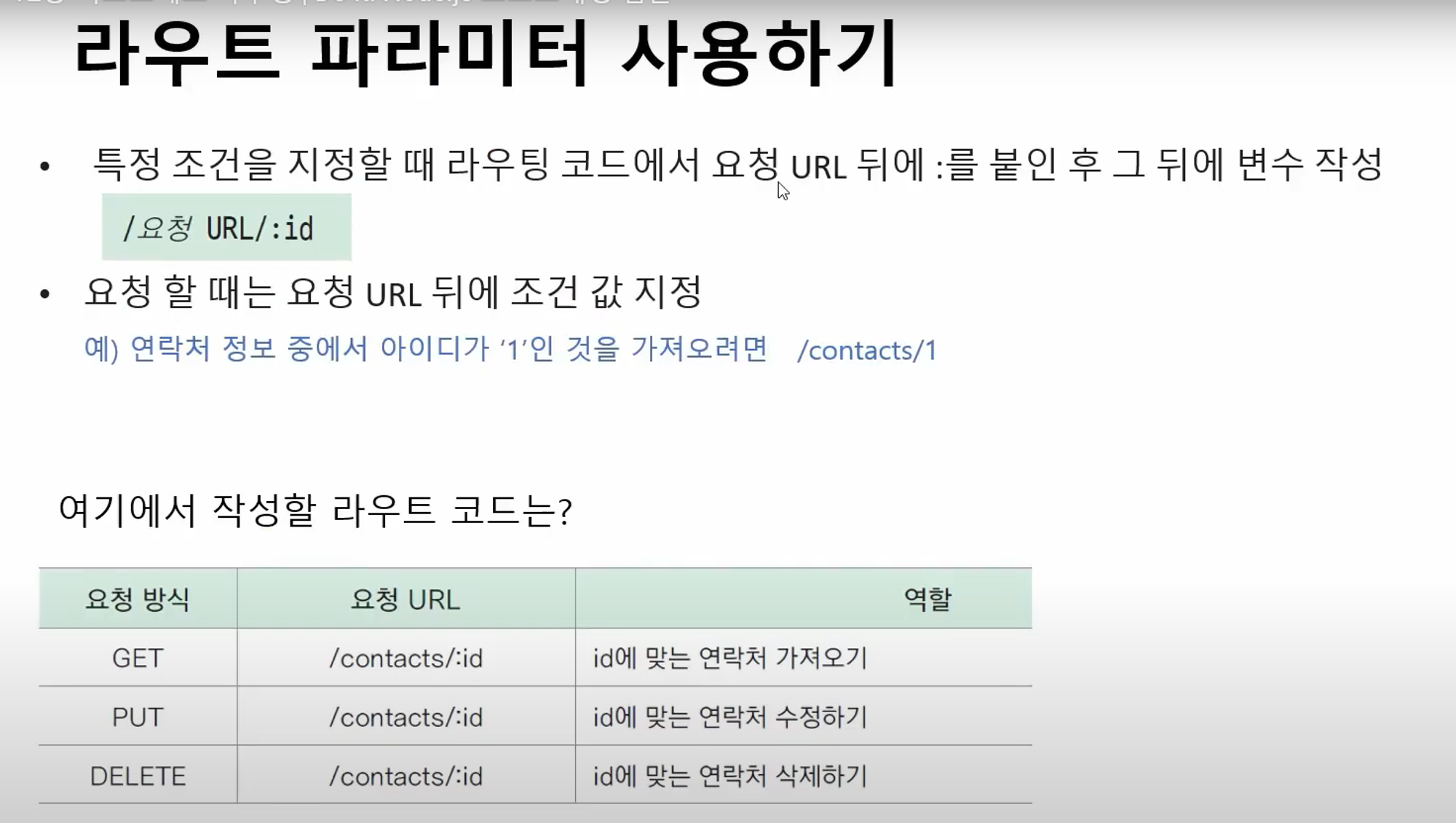Click the first bullet about 특정 조건을 지정할 때

737,165
